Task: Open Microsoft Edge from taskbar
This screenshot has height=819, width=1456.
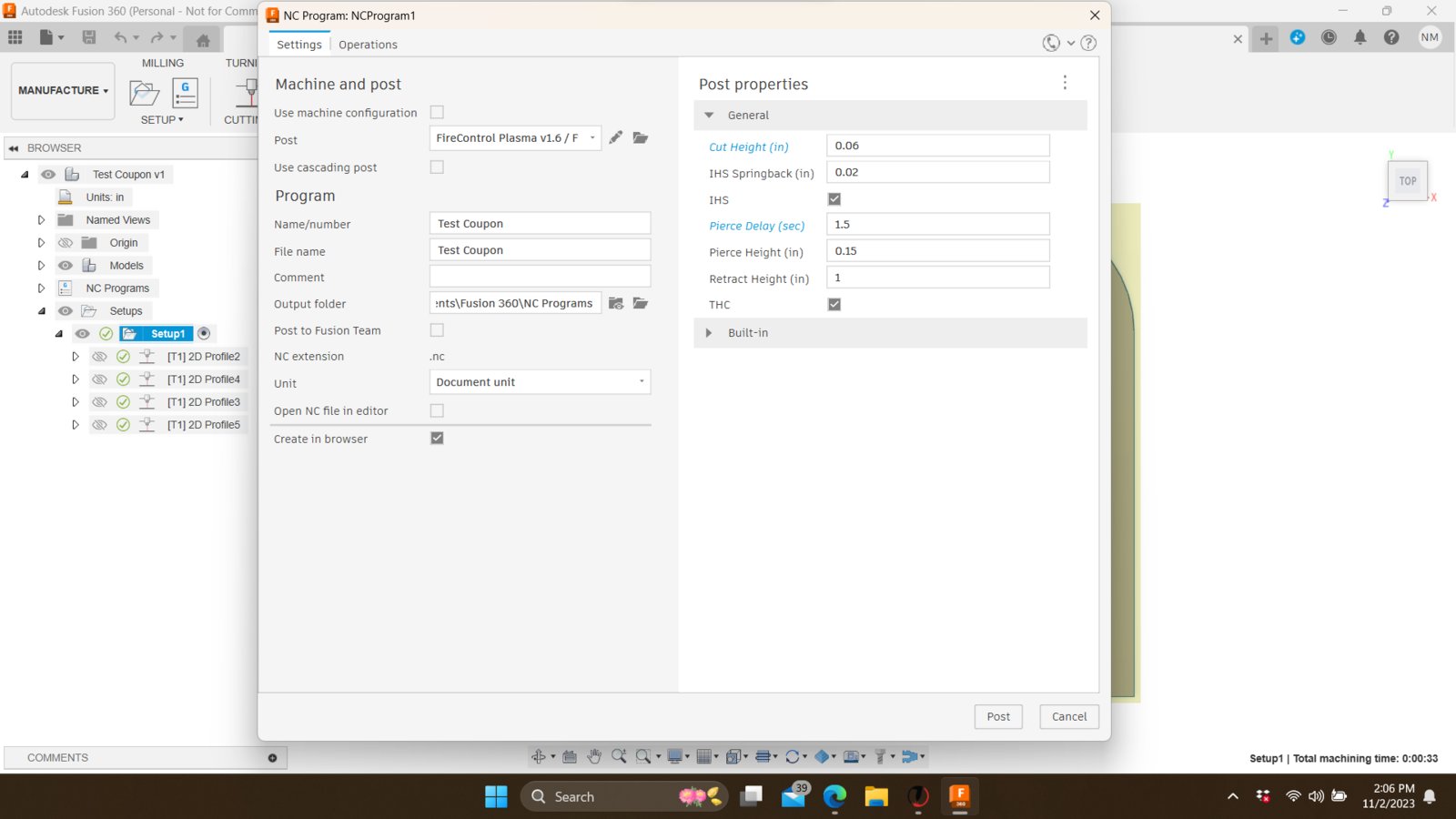Action: point(834,796)
